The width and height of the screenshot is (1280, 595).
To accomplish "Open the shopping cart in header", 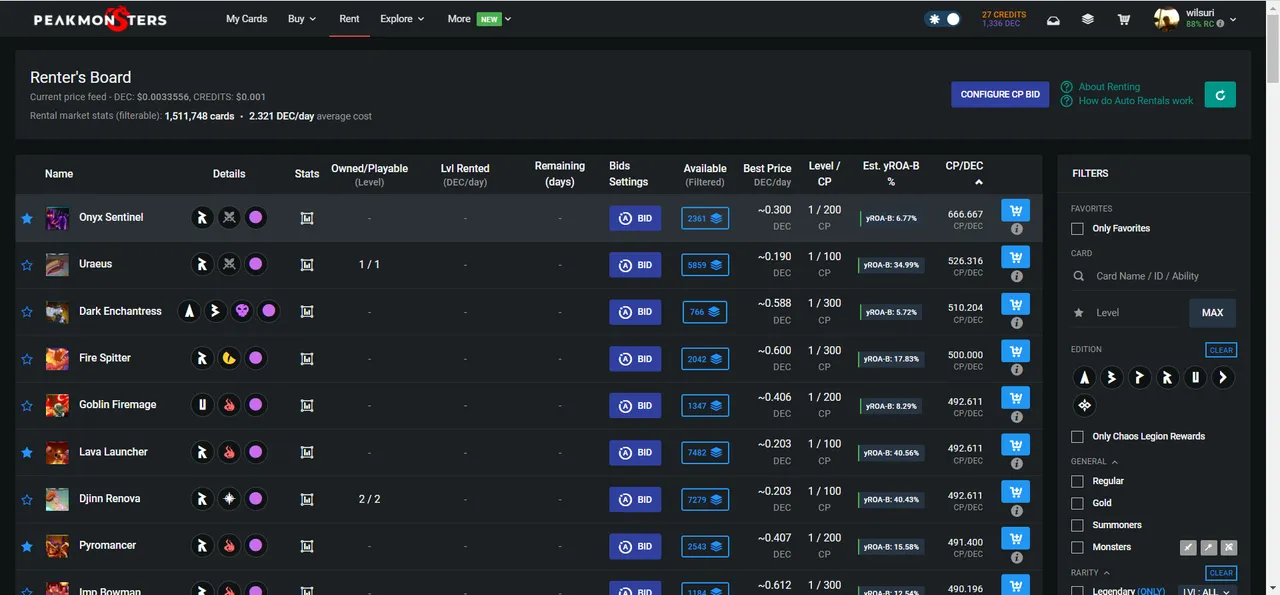I will pos(1124,20).
